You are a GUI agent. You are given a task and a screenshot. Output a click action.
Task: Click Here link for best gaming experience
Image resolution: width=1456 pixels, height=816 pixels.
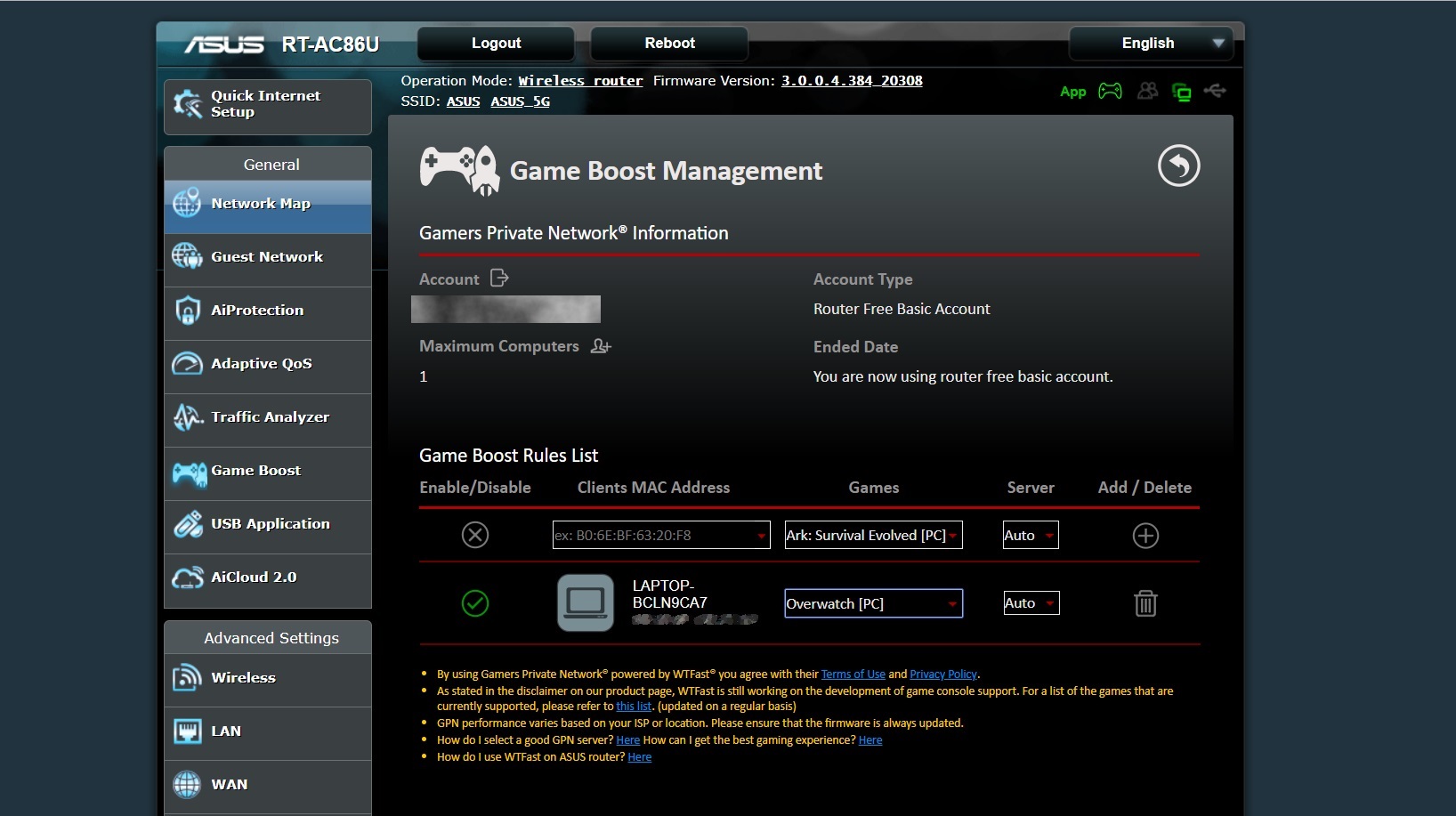[x=870, y=740]
